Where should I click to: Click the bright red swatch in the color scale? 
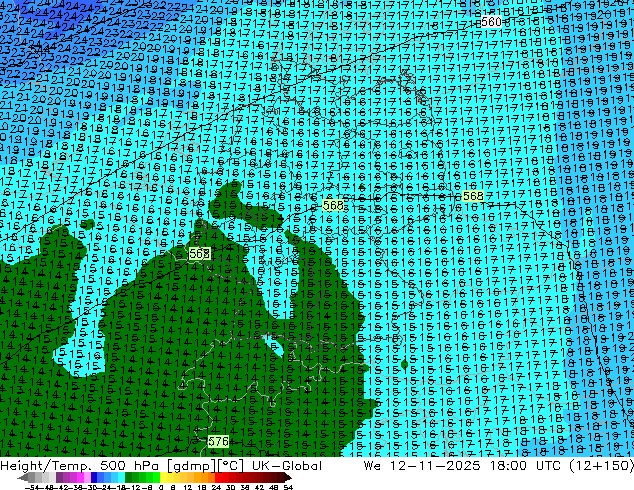point(218,478)
